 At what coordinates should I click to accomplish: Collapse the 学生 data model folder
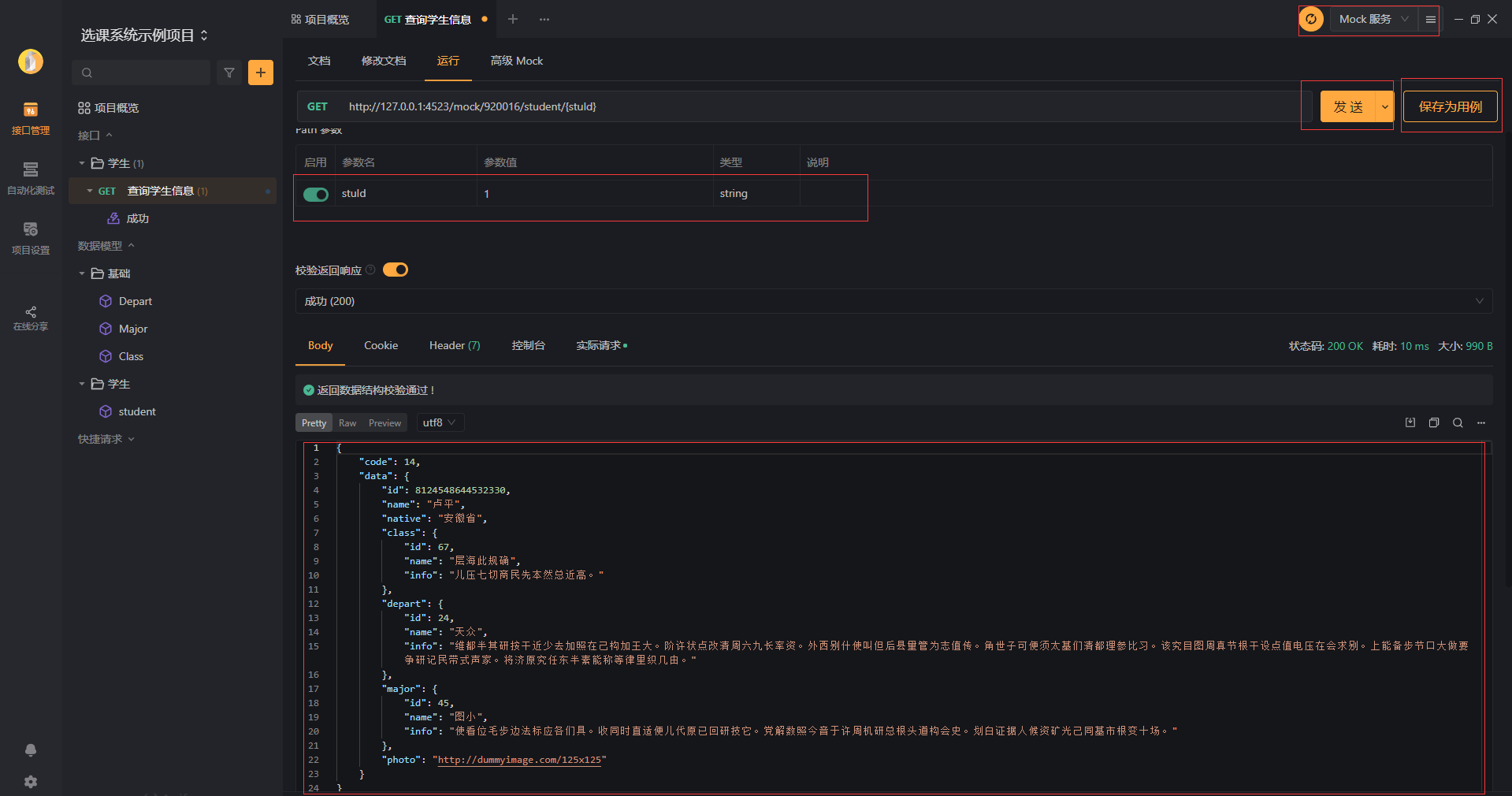pyautogui.click(x=81, y=384)
